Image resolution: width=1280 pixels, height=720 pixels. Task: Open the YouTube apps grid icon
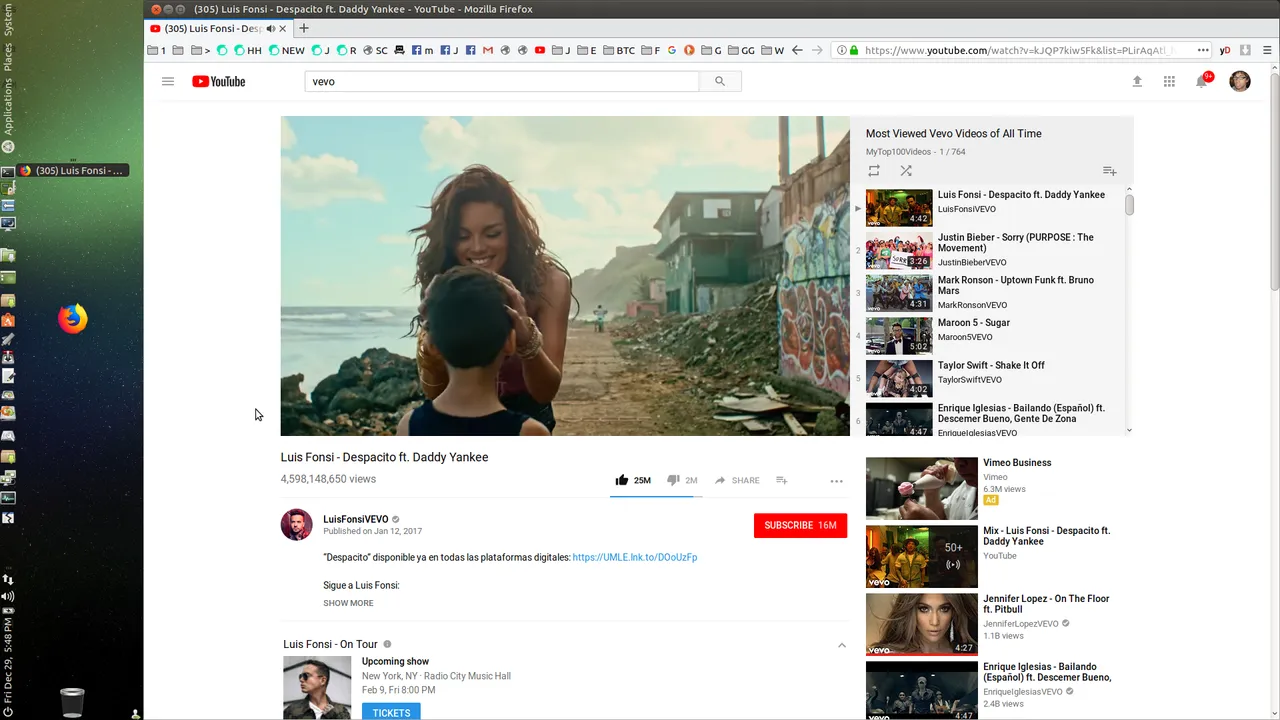click(1169, 81)
